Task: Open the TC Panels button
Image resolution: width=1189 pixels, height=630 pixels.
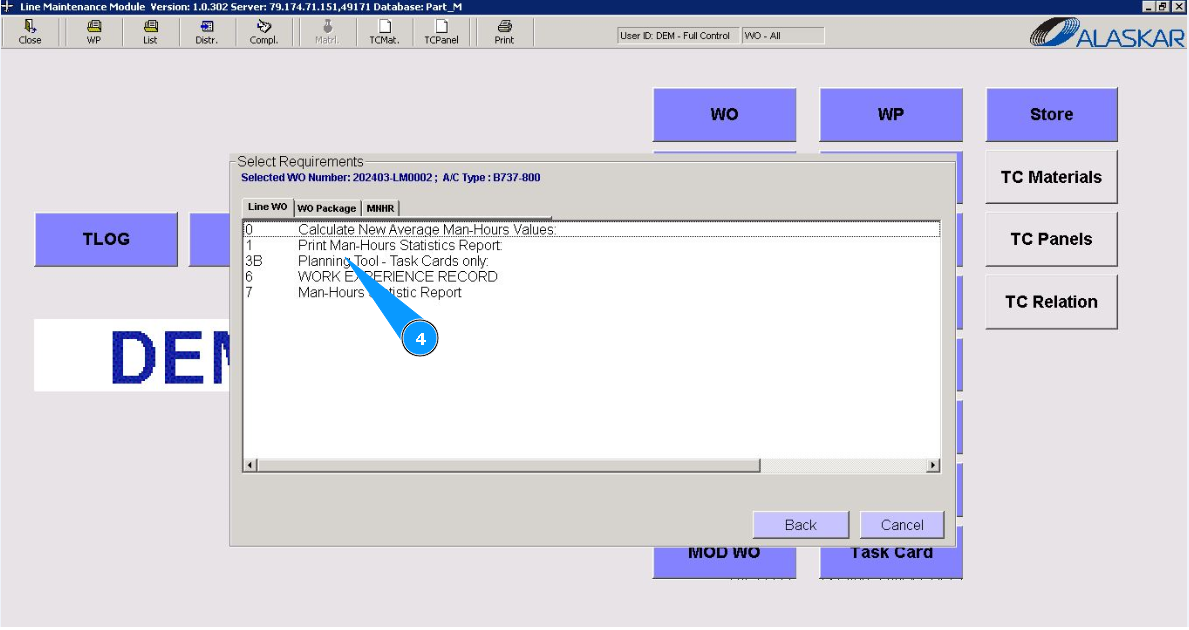Action: pos(1052,239)
